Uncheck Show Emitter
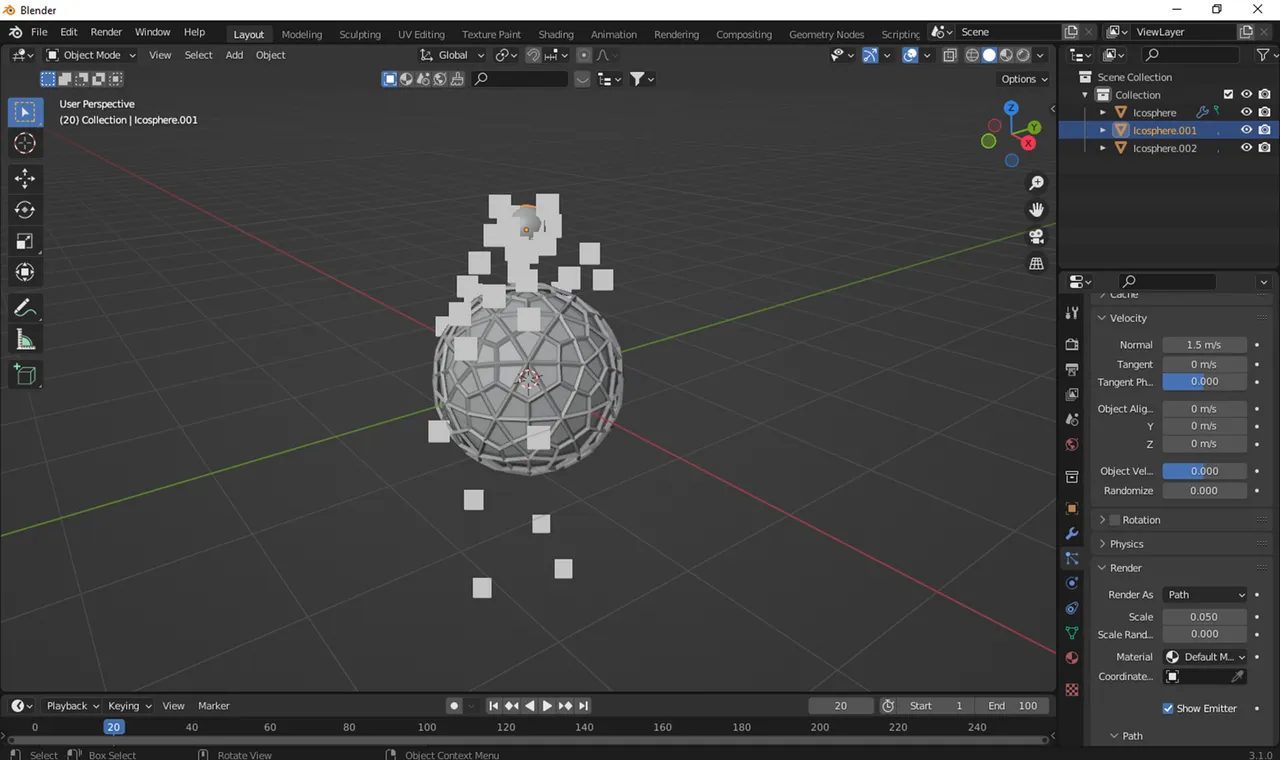This screenshot has height=760, width=1280. click(x=1168, y=708)
